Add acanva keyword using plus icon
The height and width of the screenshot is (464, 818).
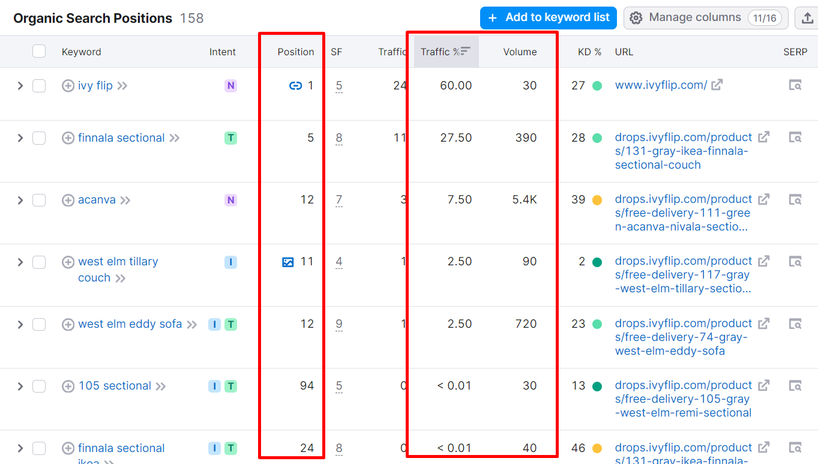point(68,200)
